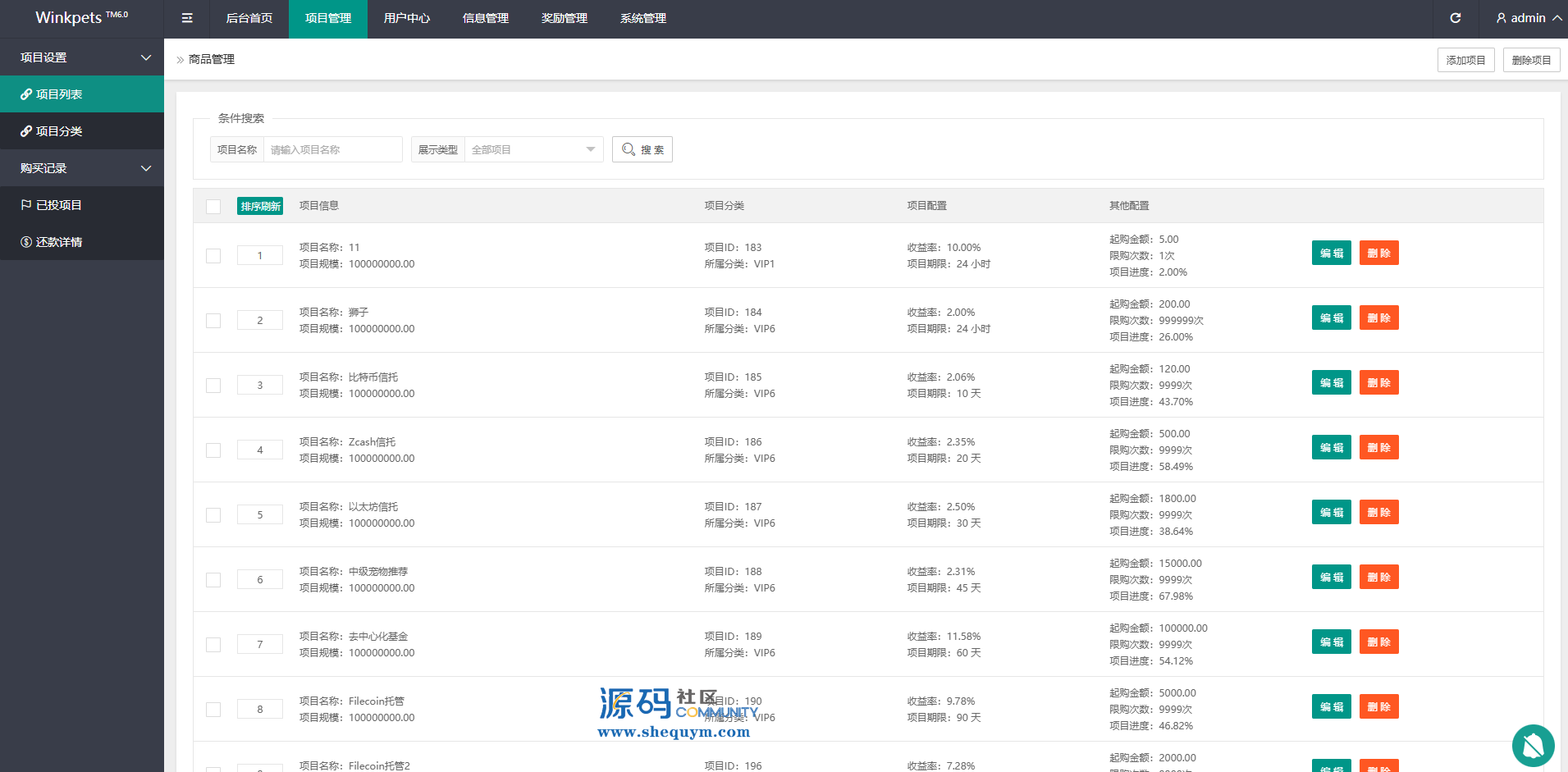Check the checkbox for 中级宠物推荐 row

point(213,580)
